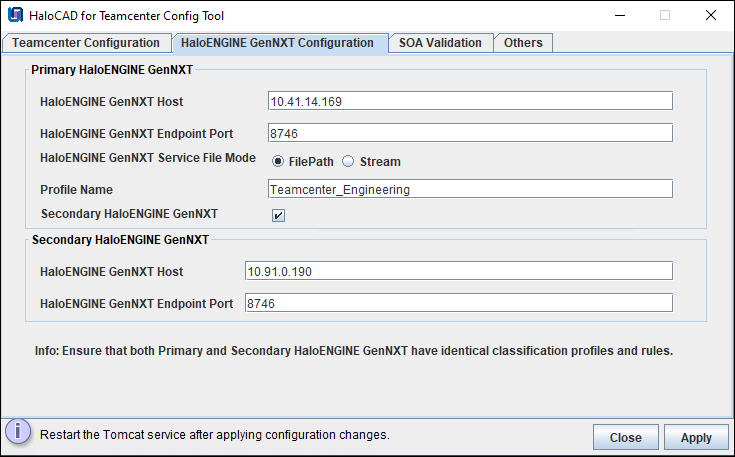Focus the Secondary Endpoint Port field
735x457 pixels.
459,303
